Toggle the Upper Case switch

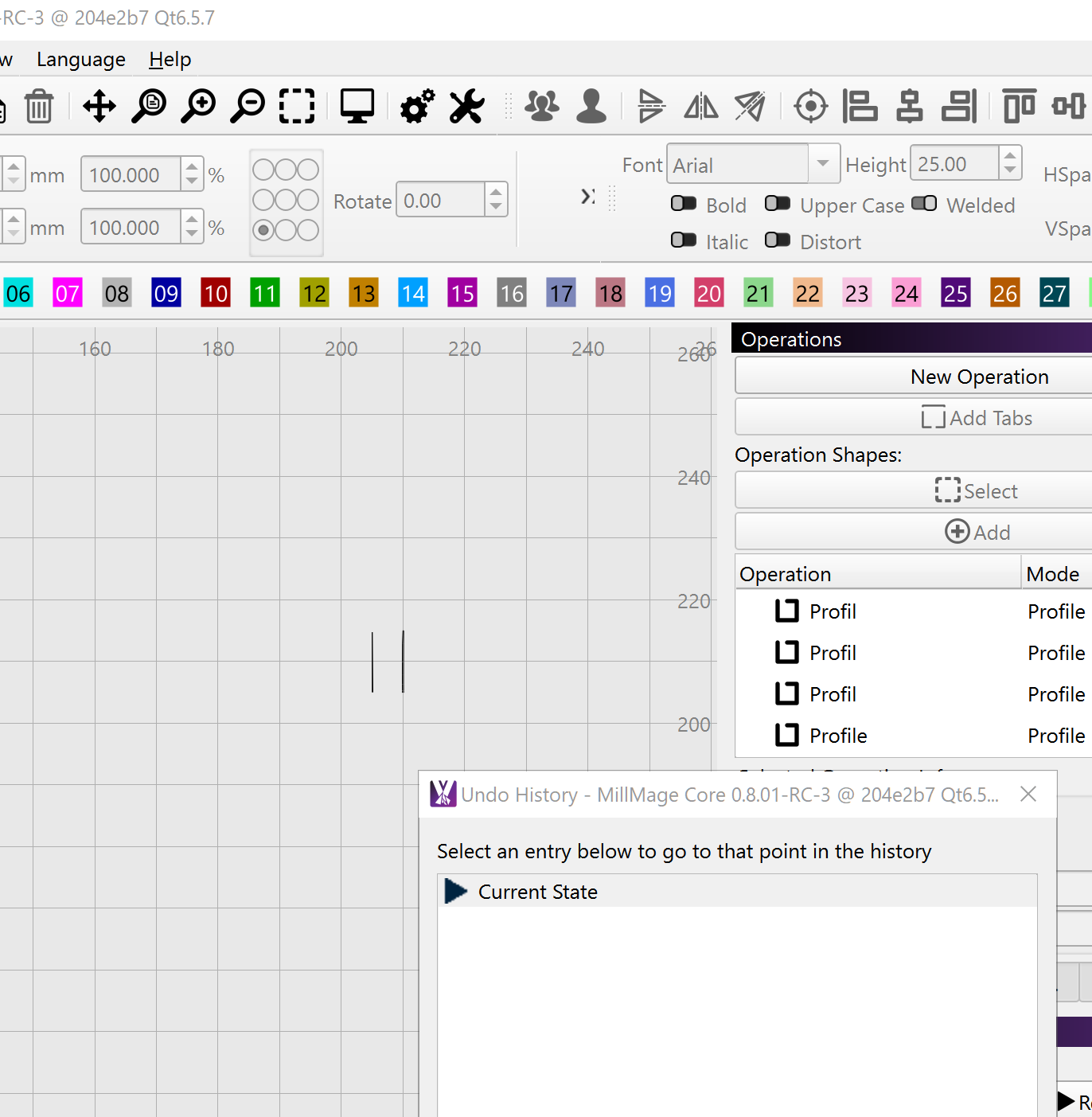(x=778, y=204)
